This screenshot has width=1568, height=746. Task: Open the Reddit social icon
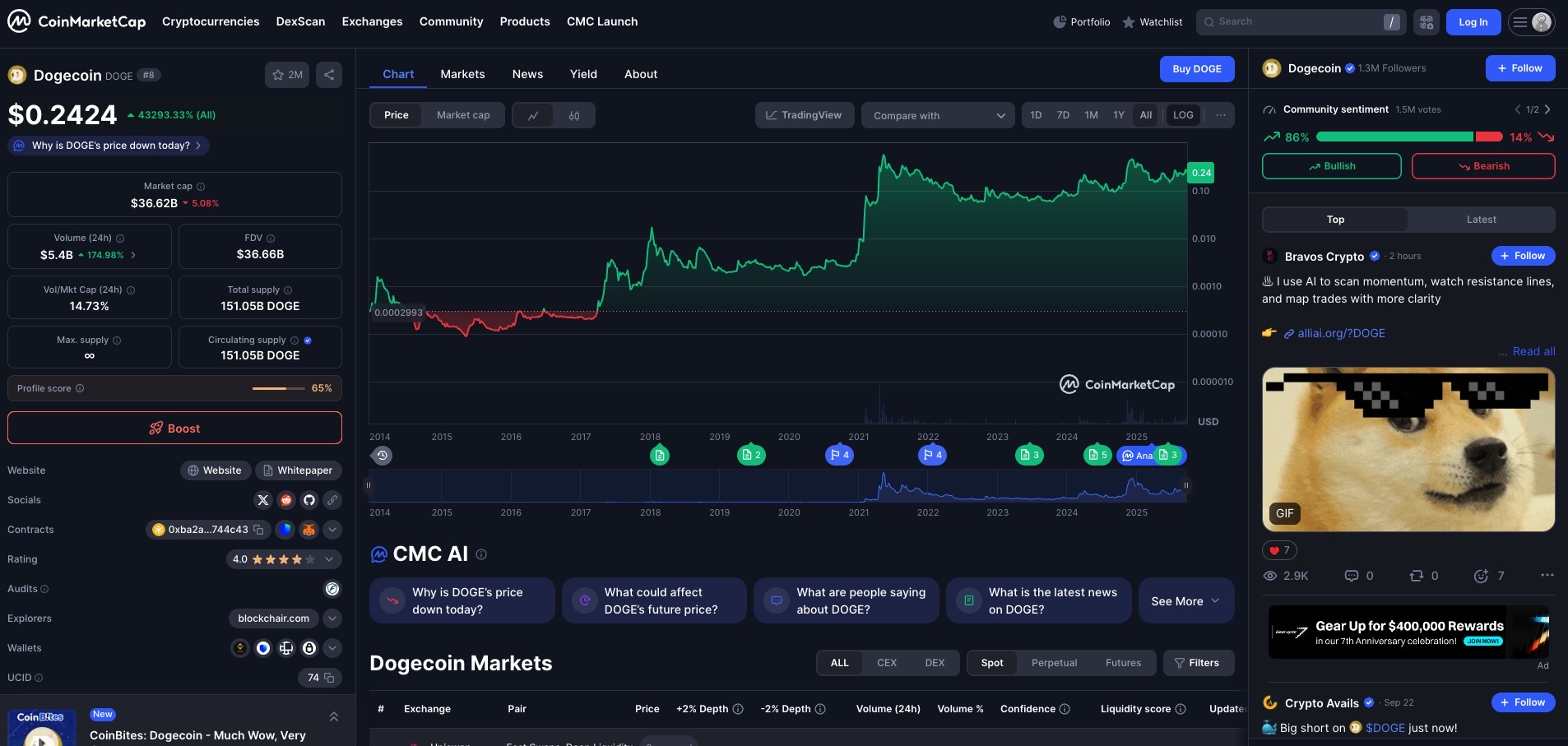(x=286, y=500)
